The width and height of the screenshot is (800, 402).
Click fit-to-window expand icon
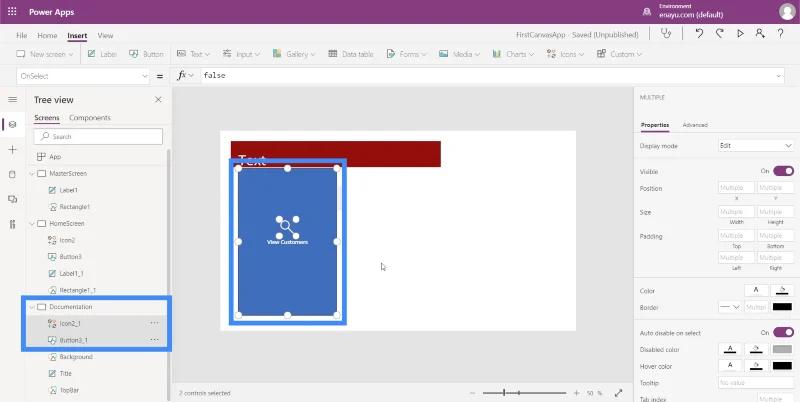tap(618, 393)
